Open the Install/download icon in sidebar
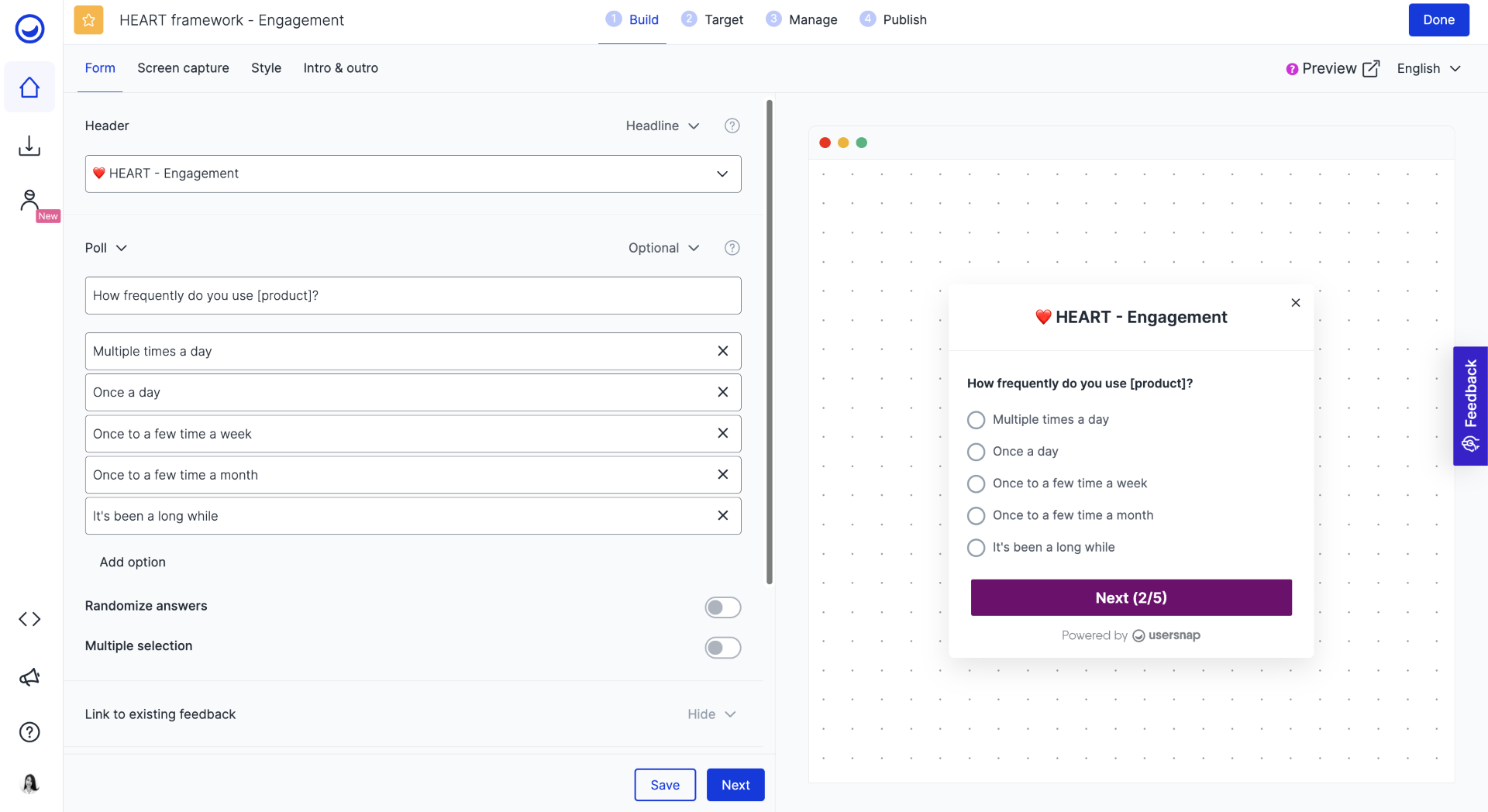Image resolution: width=1488 pixels, height=812 pixels. coord(29,145)
